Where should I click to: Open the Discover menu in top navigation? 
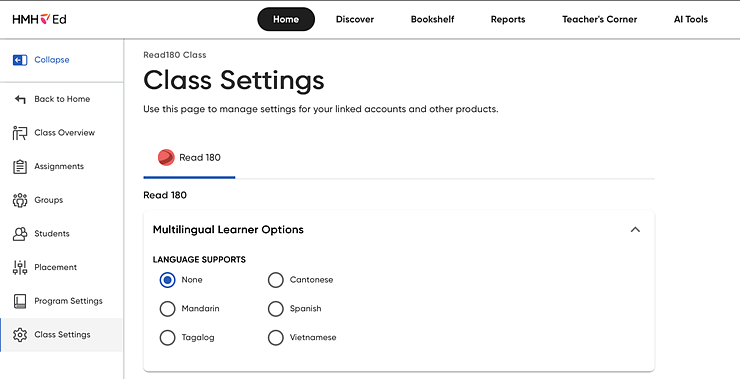(x=355, y=19)
